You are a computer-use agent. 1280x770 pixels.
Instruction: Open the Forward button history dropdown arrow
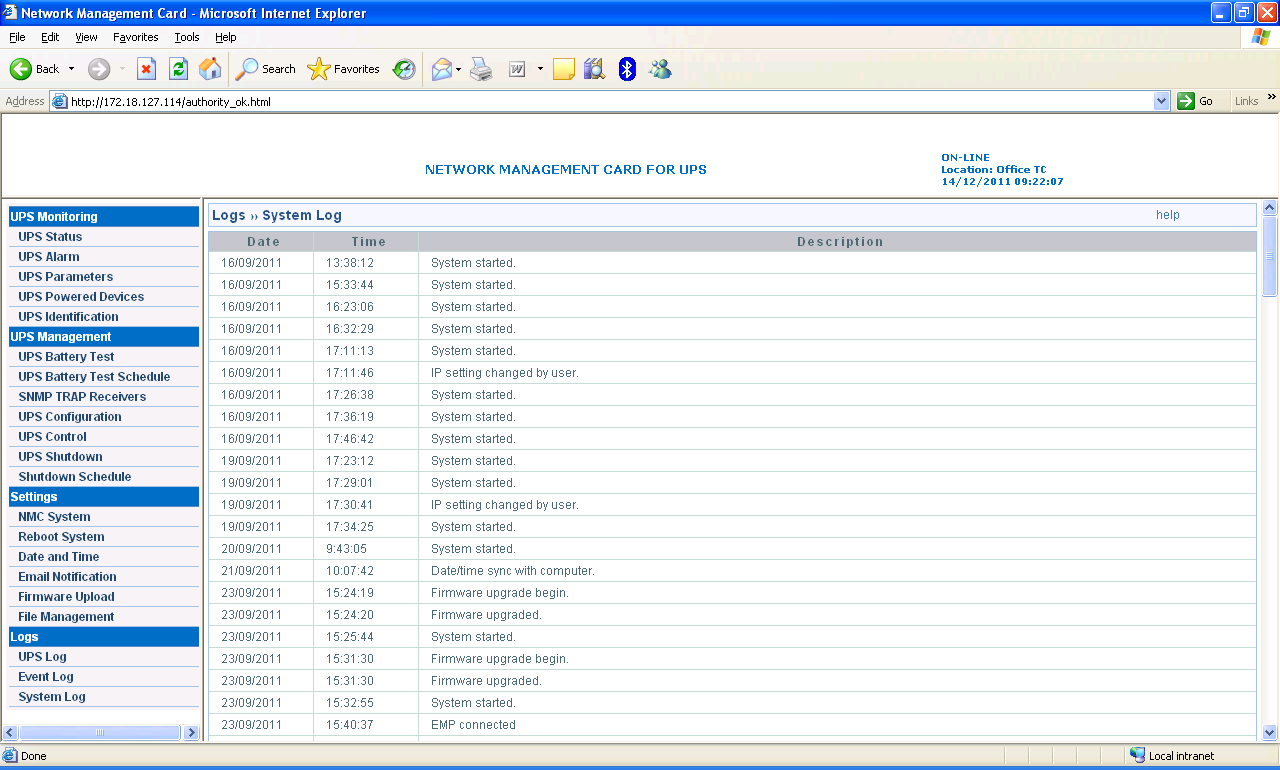122,69
